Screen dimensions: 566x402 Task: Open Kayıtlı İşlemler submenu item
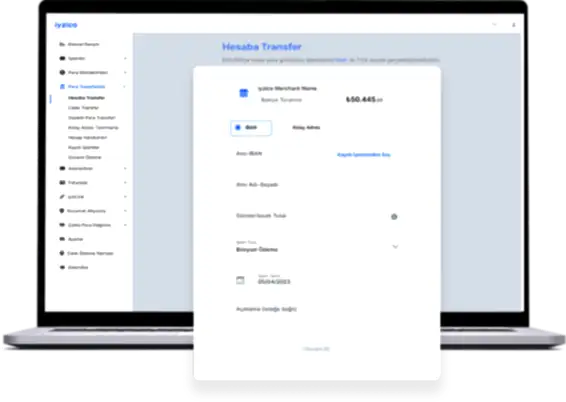pyautogui.click(x=84, y=147)
